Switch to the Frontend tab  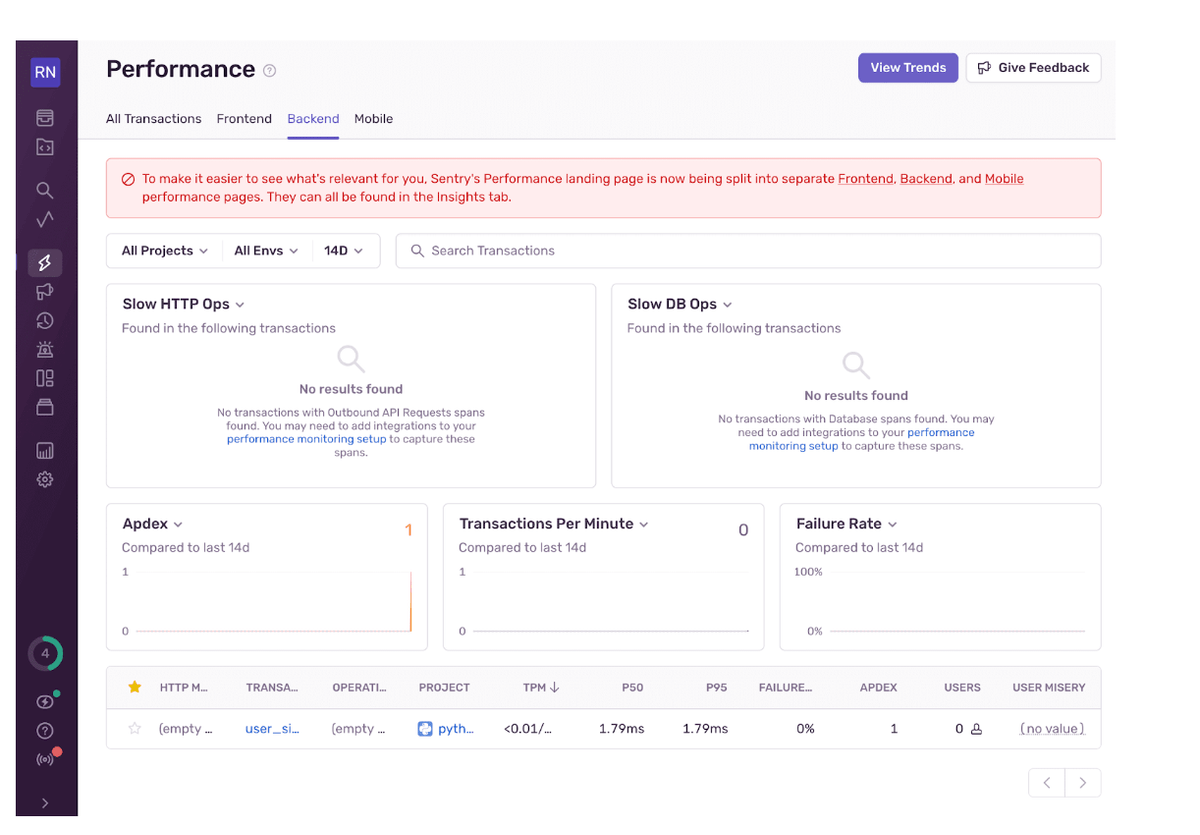pyautogui.click(x=244, y=118)
